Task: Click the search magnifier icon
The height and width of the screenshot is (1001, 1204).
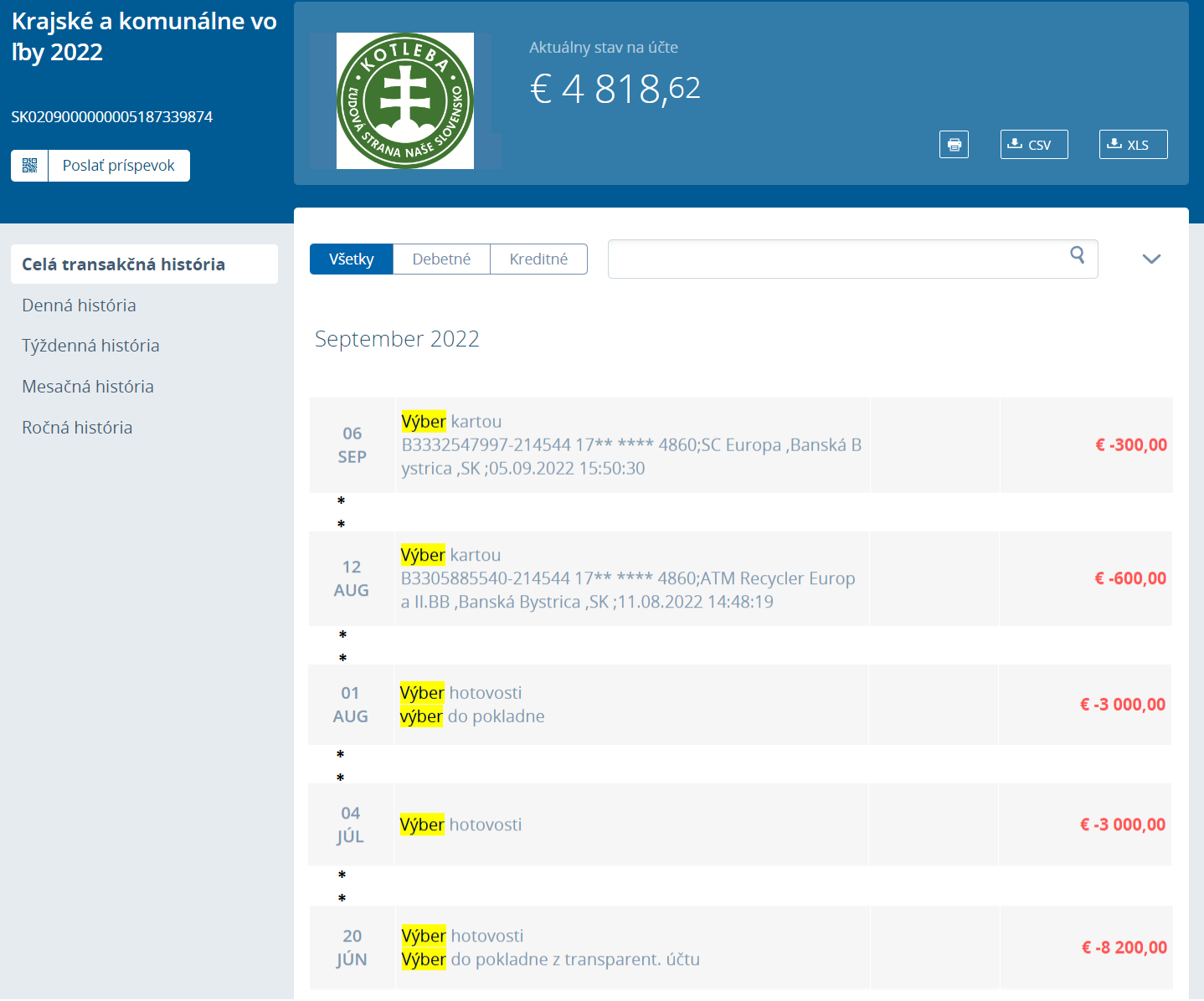Action: coord(1077,255)
